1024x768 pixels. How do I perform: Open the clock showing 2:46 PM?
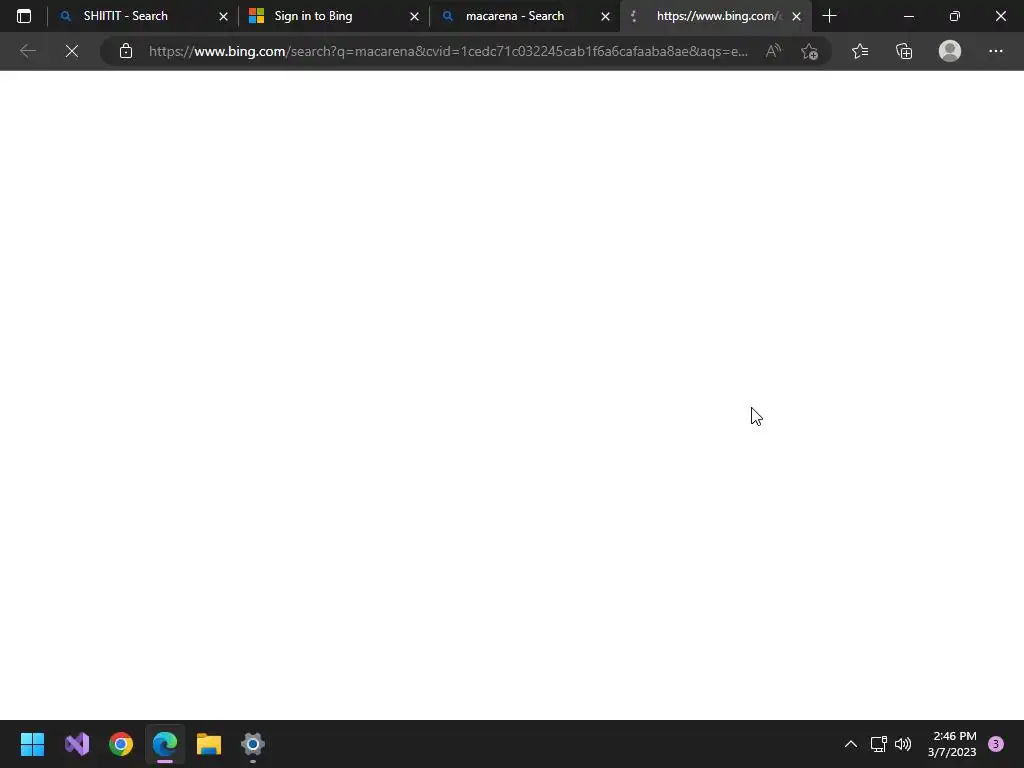(952, 744)
